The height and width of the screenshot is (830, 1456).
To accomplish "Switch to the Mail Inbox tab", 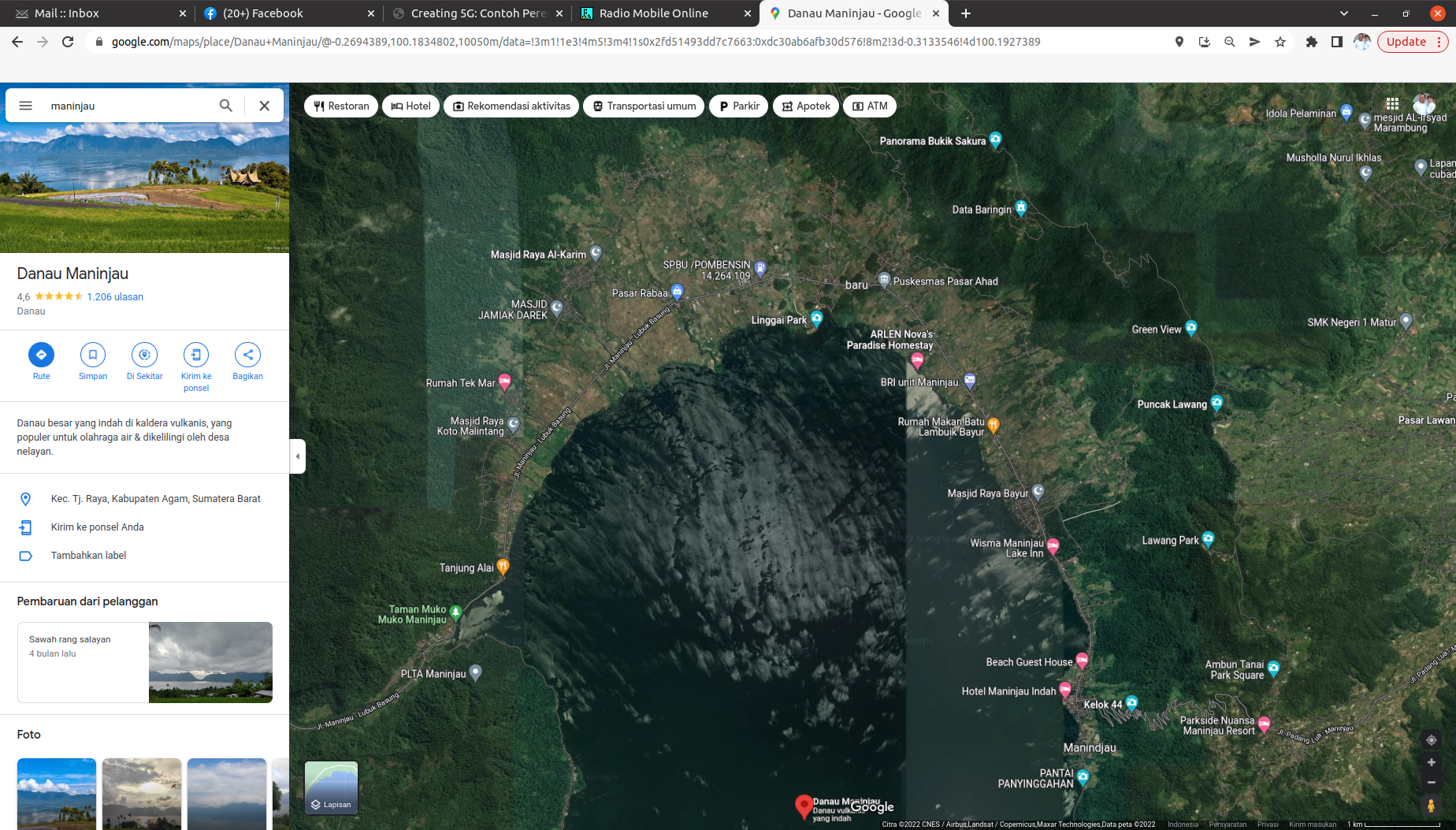I will click(x=67, y=13).
